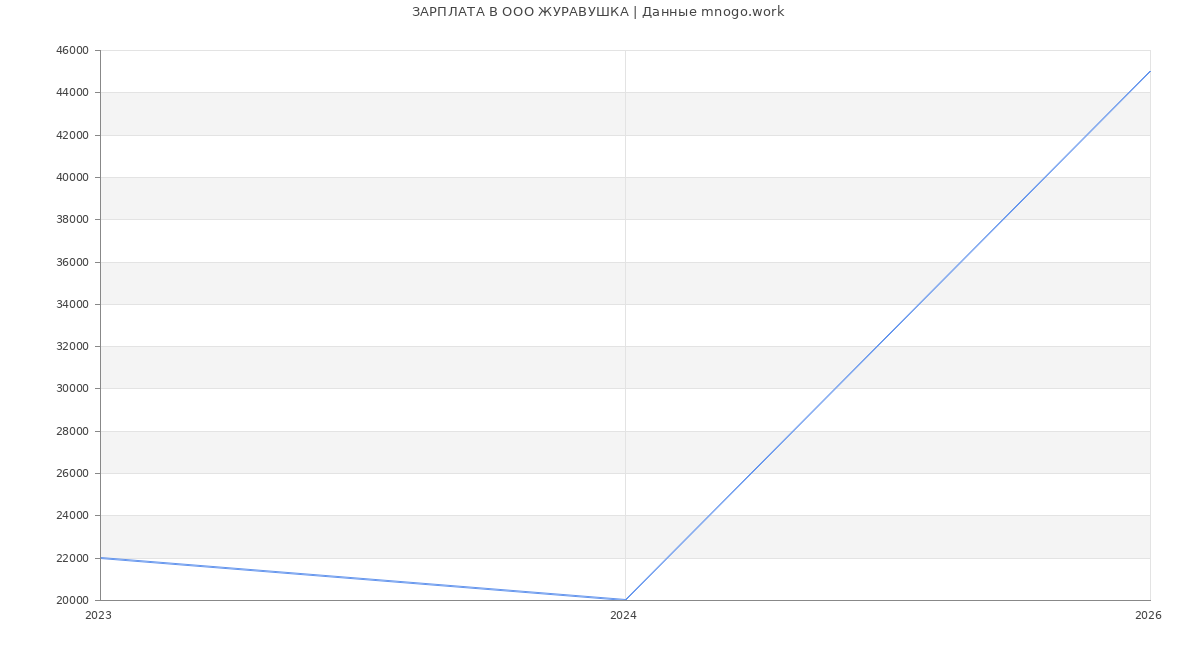
Task: Click the 30000 y-axis label
Action: pyautogui.click(x=72, y=389)
